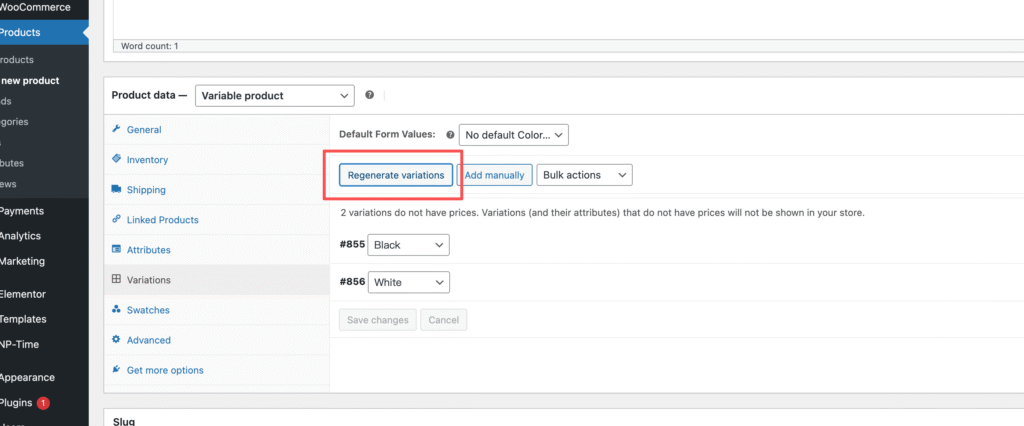
Task: Change variation #855 Black color dropdown
Action: tap(408, 245)
